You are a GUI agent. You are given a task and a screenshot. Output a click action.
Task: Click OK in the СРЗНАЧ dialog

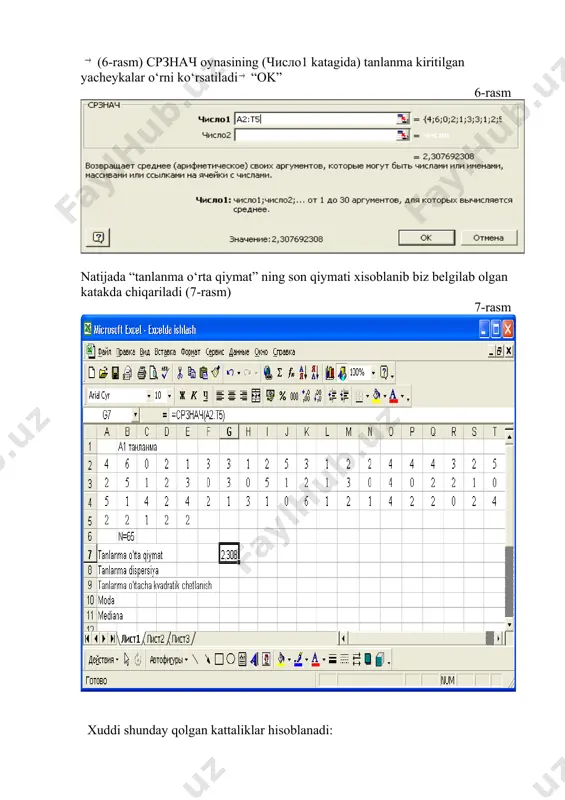click(x=426, y=238)
